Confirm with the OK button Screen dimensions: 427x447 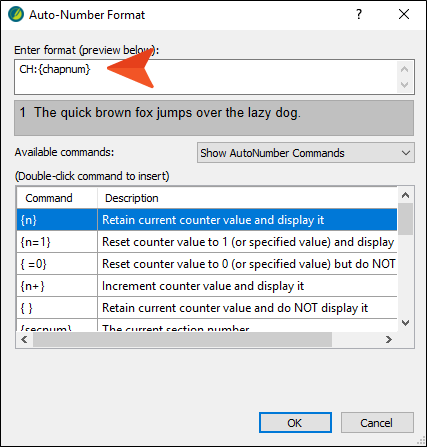tap(295, 423)
